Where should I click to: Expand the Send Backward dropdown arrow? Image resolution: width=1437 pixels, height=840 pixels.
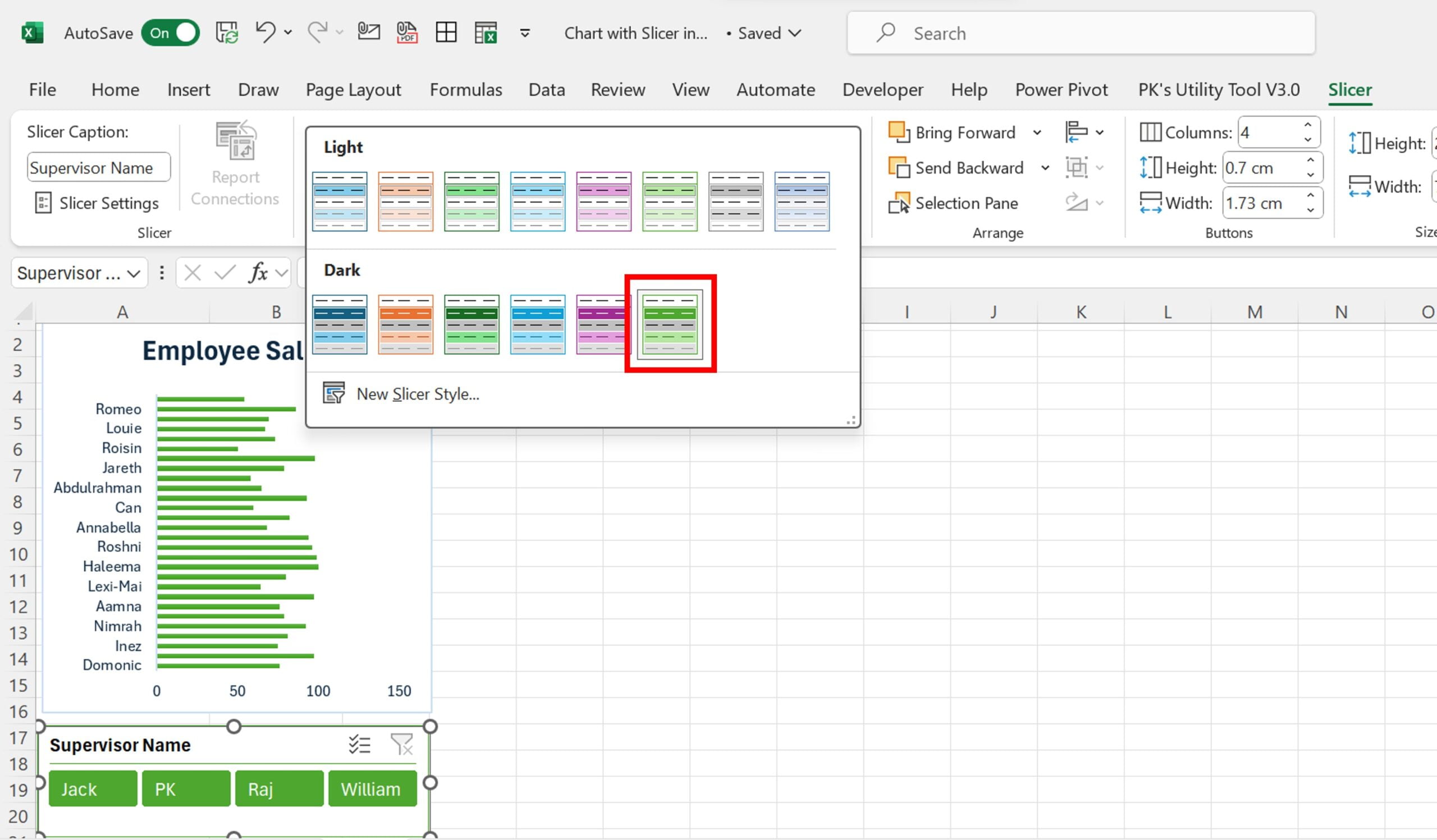point(1044,168)
